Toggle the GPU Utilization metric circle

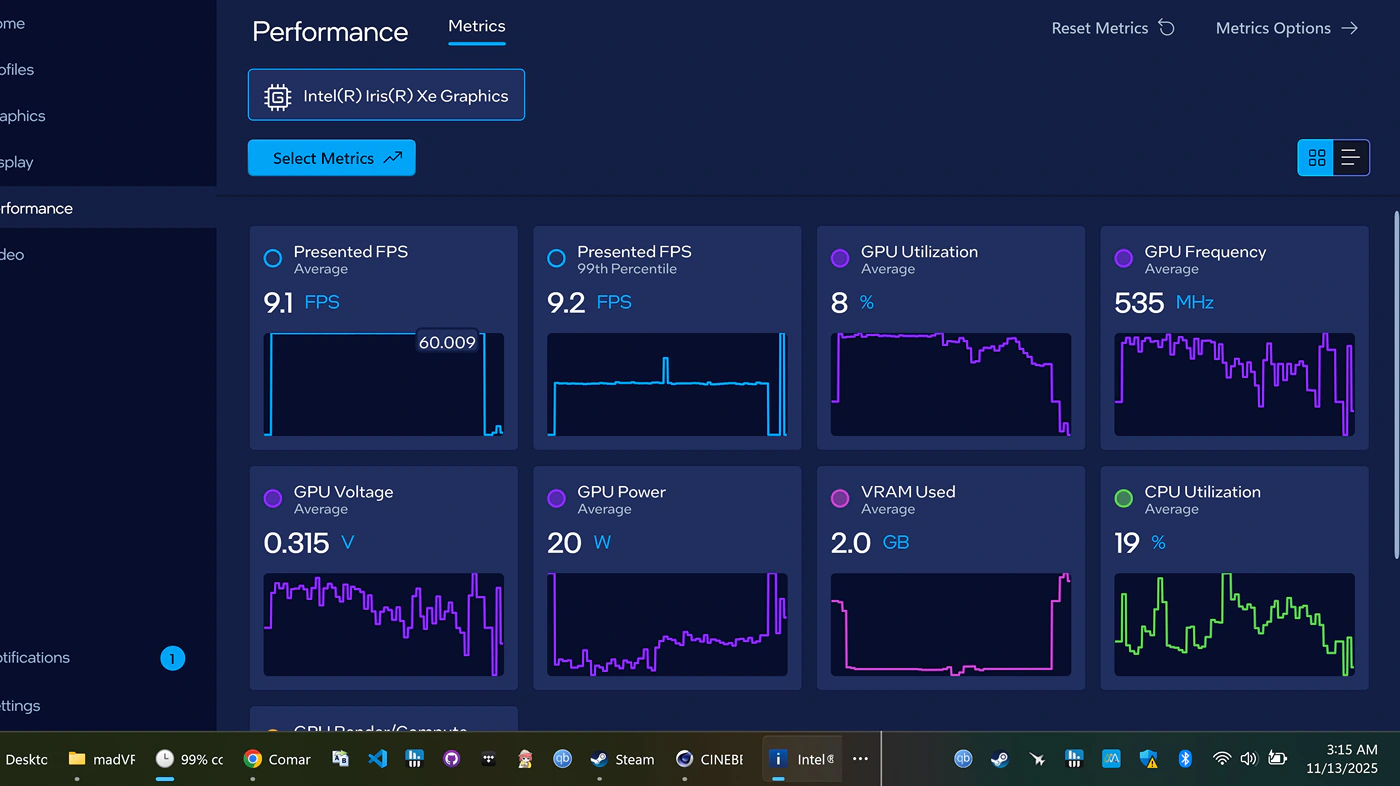[x=840, y=258]
